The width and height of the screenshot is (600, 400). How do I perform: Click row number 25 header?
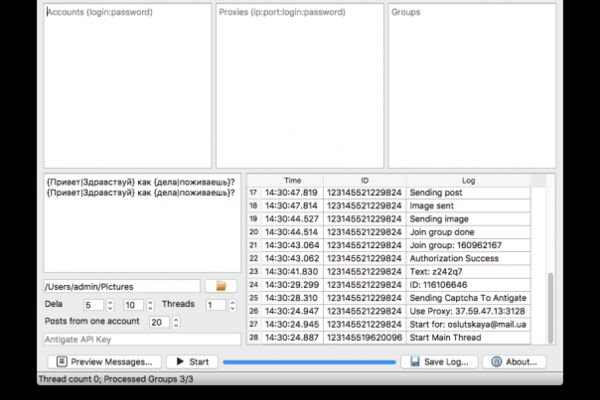254,298
